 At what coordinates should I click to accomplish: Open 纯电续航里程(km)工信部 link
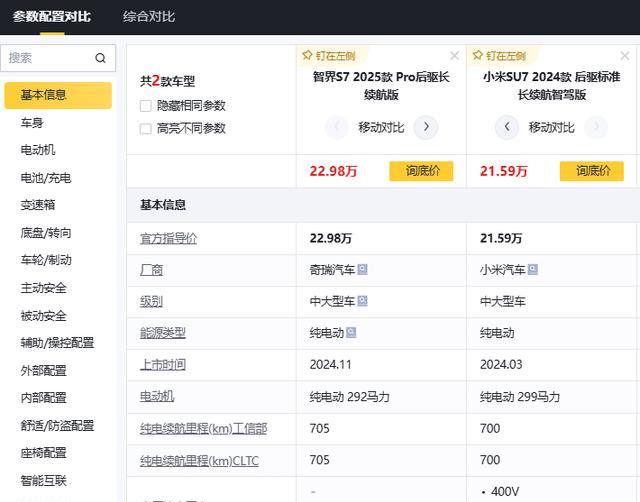[203, 429]
